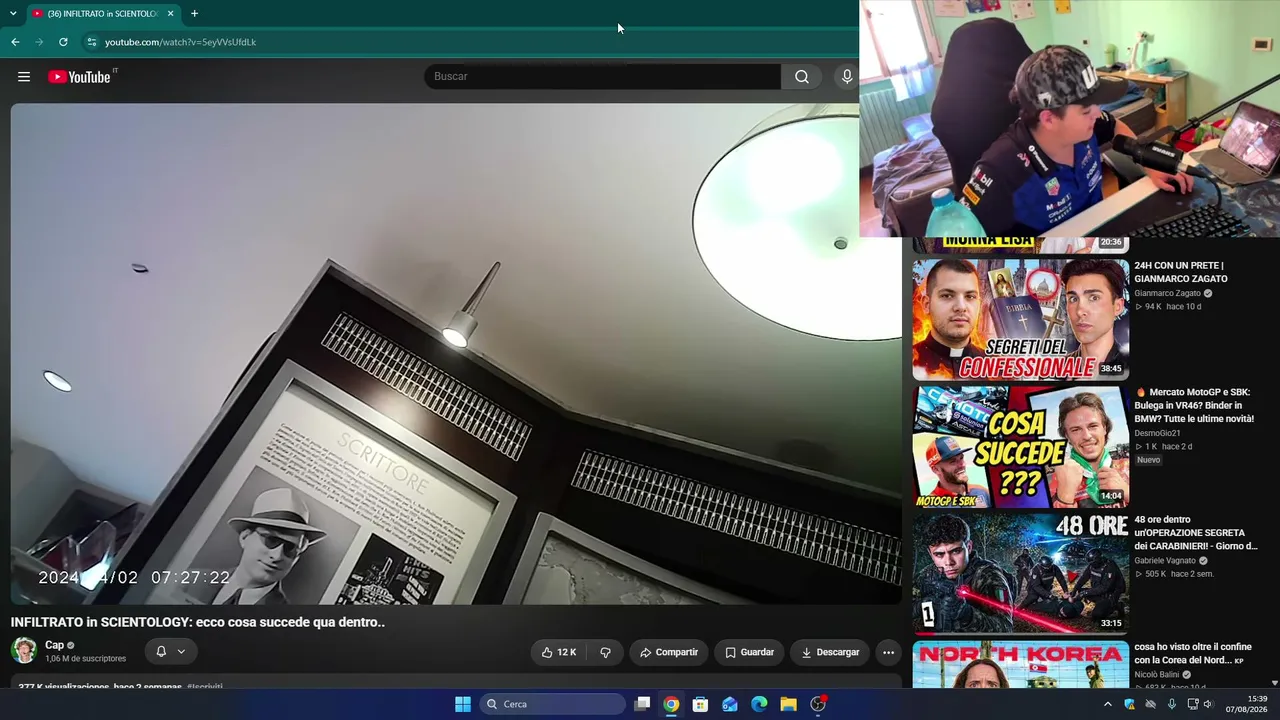Save the video with Guardar
This screenshot has width=1280, height=720.
click(750, 652)
